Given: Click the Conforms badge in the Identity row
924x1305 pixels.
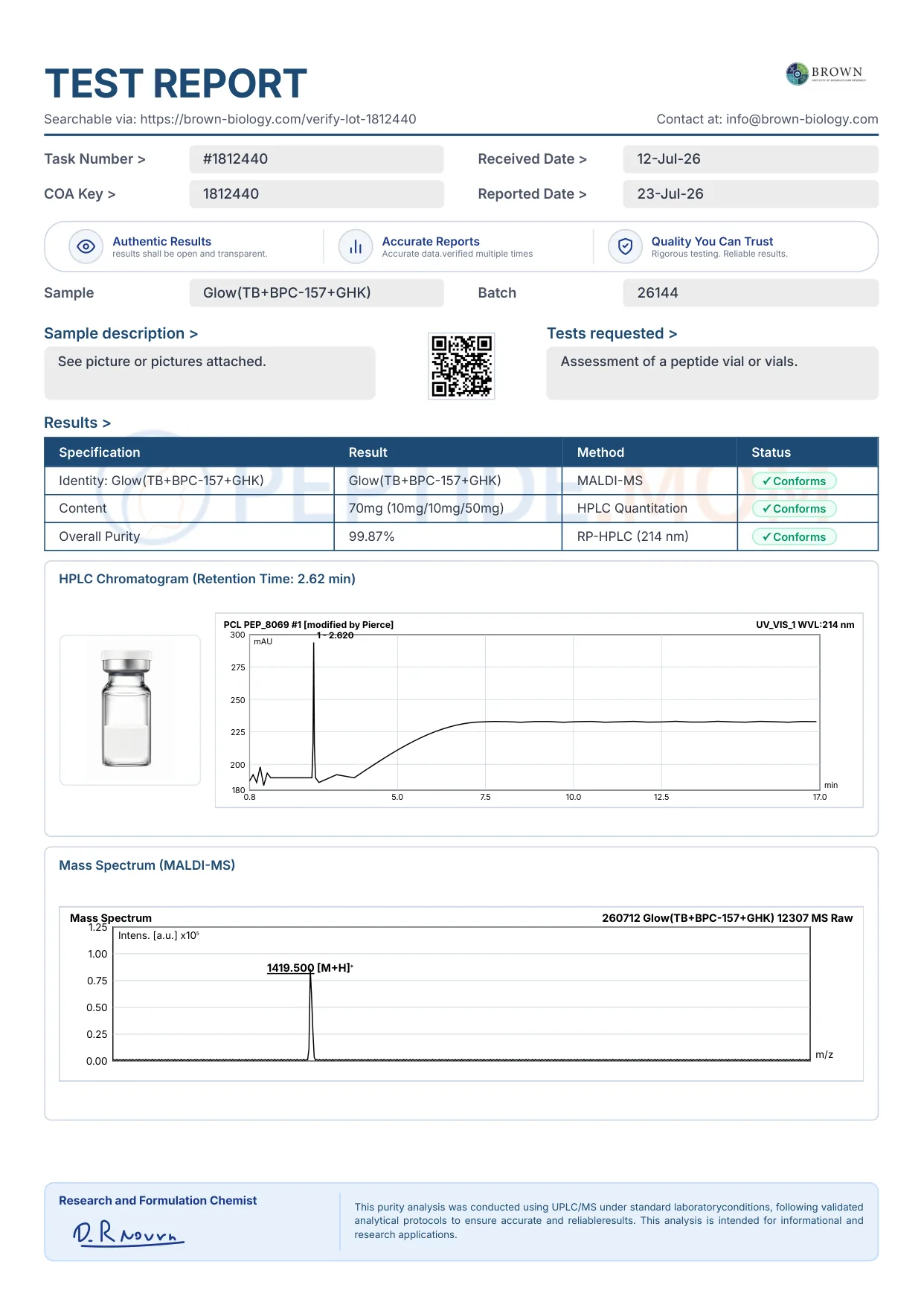Looking at the screenshot, I should click(x=795, y=481).
